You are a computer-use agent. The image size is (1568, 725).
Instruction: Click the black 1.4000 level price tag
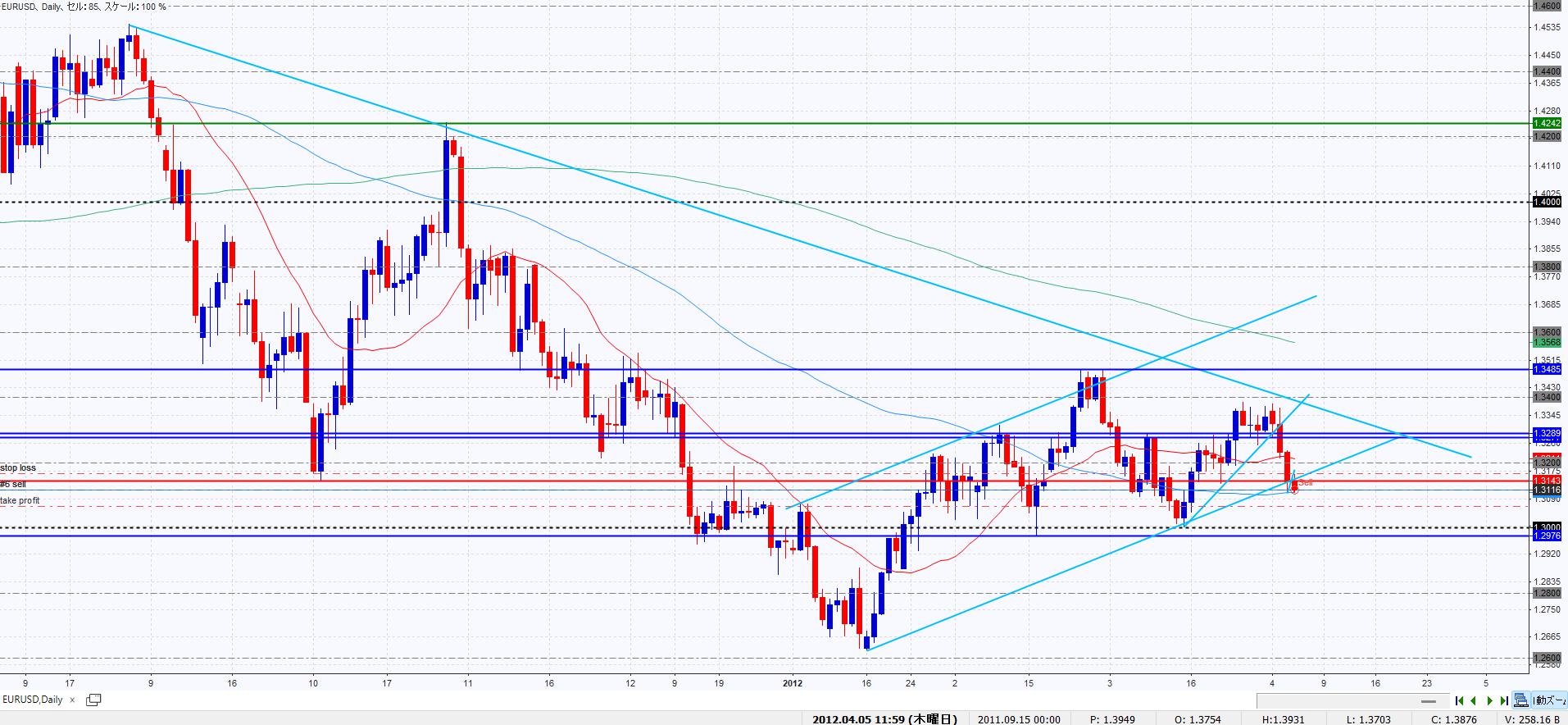[x=1546, y=202]
